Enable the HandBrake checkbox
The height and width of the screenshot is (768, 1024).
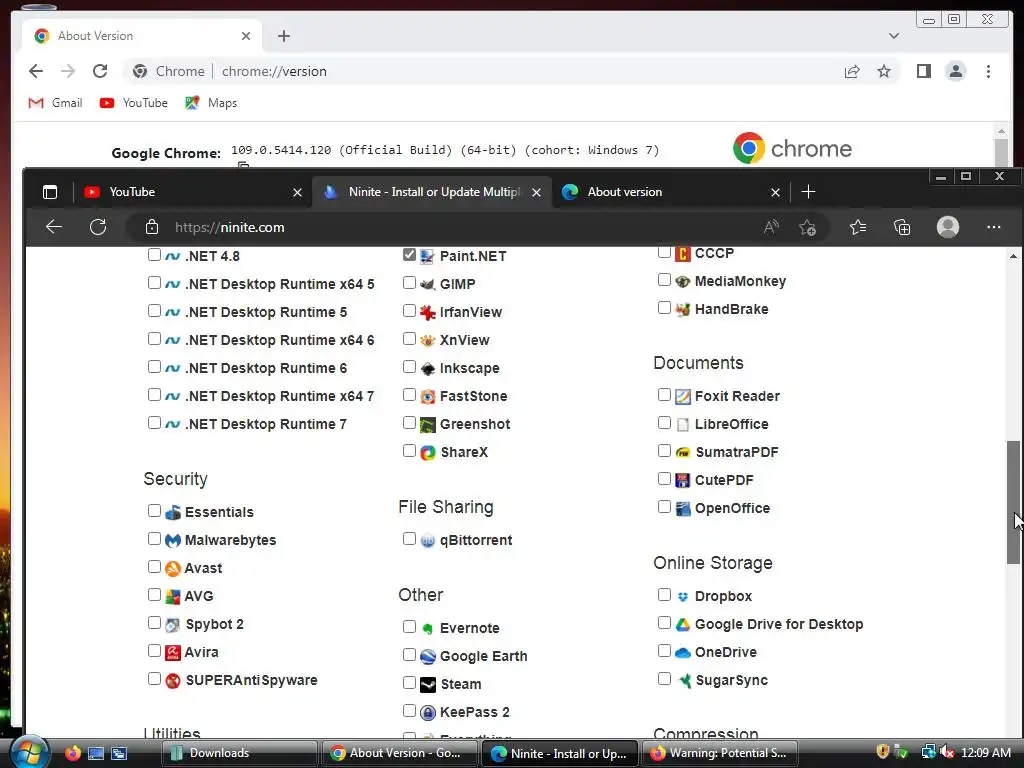point(664,308)
